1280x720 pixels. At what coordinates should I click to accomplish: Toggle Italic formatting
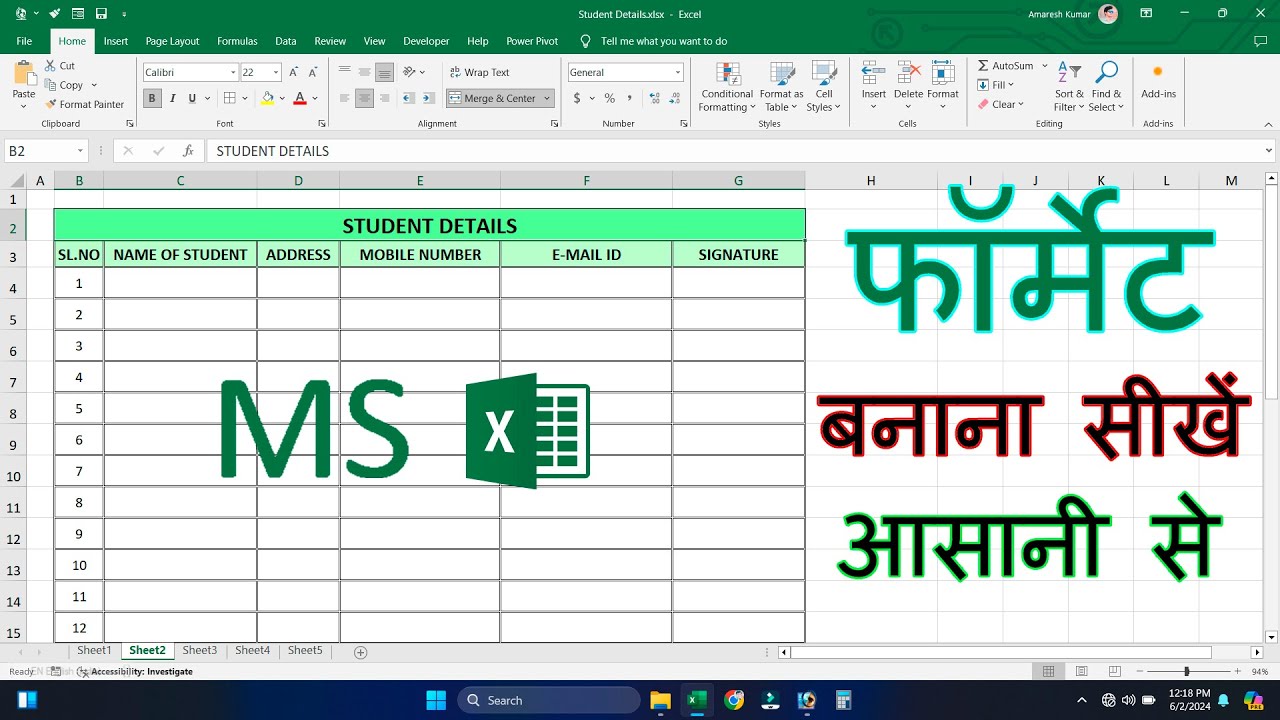pyautogui.click(x=172, y=98)
